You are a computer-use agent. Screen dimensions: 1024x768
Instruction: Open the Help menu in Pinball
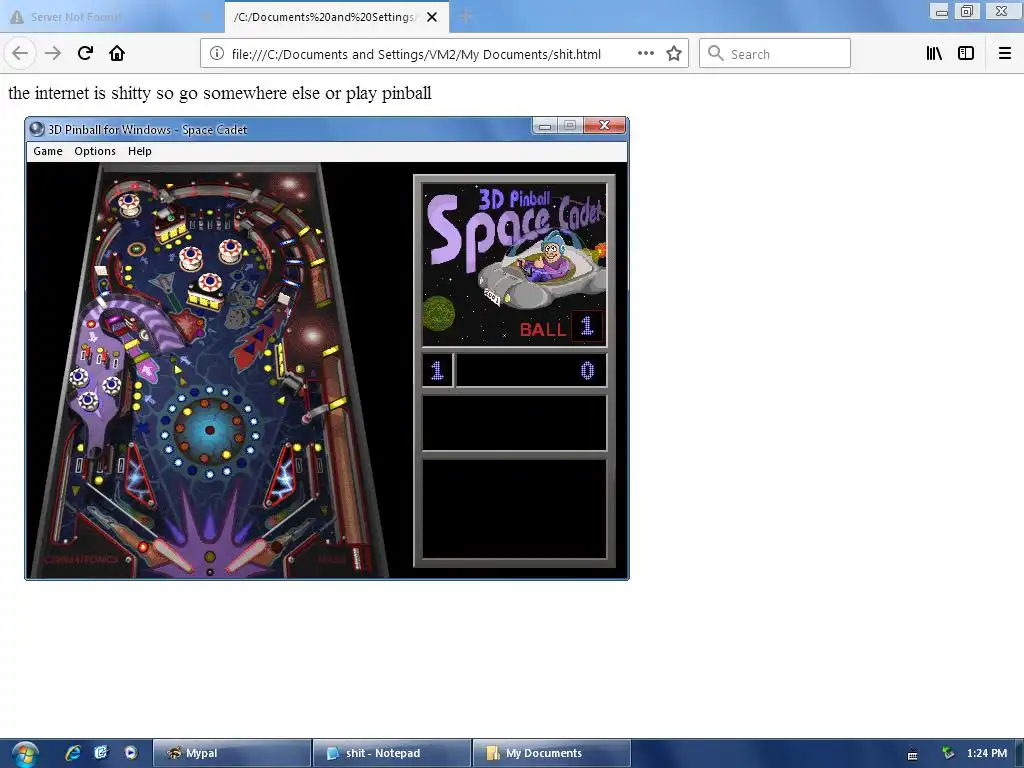(140, 151)
